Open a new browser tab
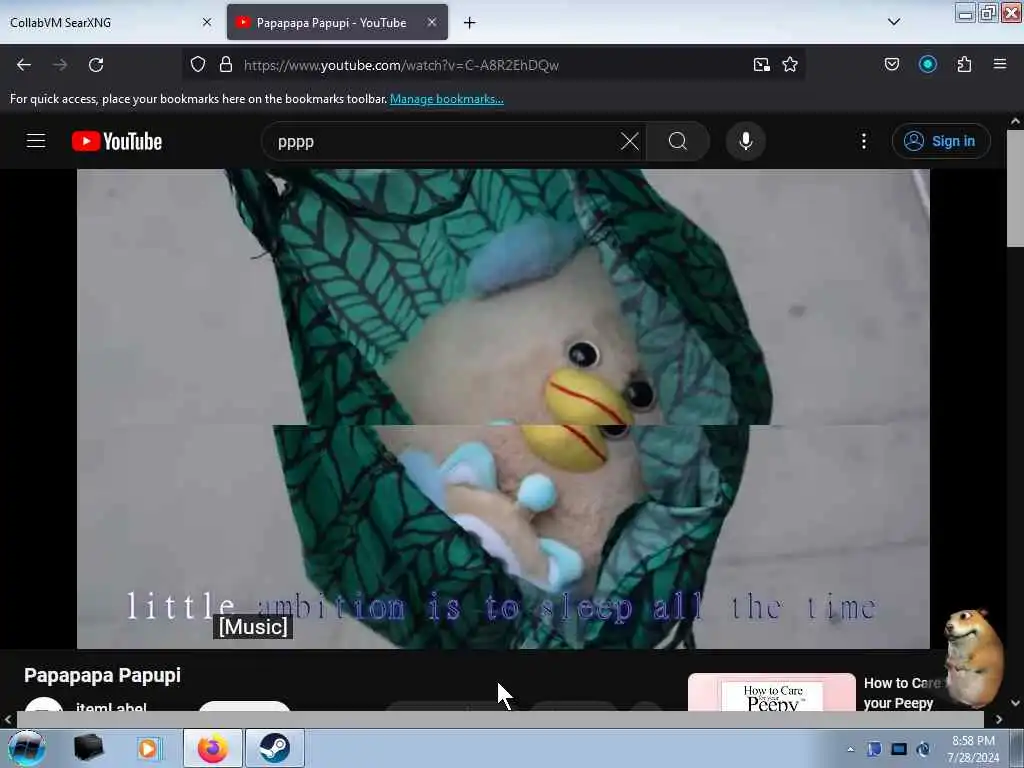Image resolution: width=1024 pixels, height=768 pixels. [470, 23]
